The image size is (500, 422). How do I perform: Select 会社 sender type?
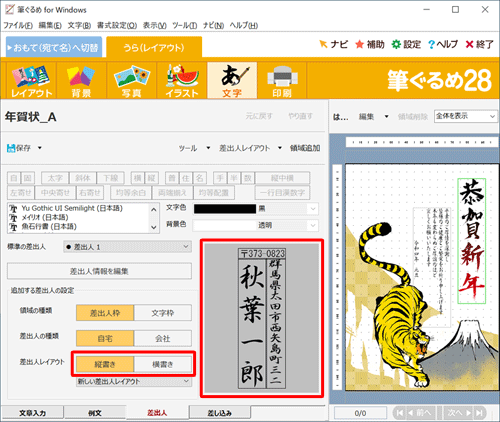tap(163, 339)
